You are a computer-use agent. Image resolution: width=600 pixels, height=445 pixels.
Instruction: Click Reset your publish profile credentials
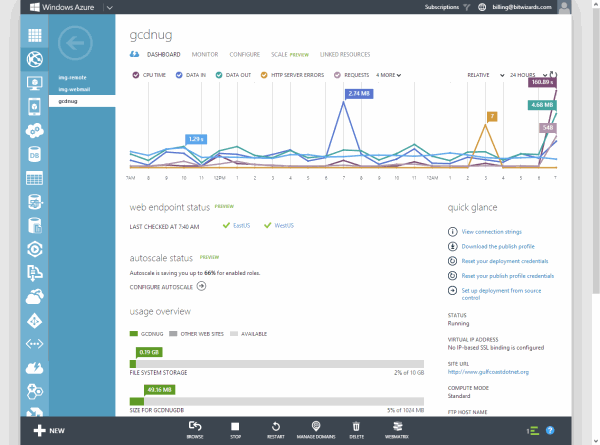pos(507,276)
